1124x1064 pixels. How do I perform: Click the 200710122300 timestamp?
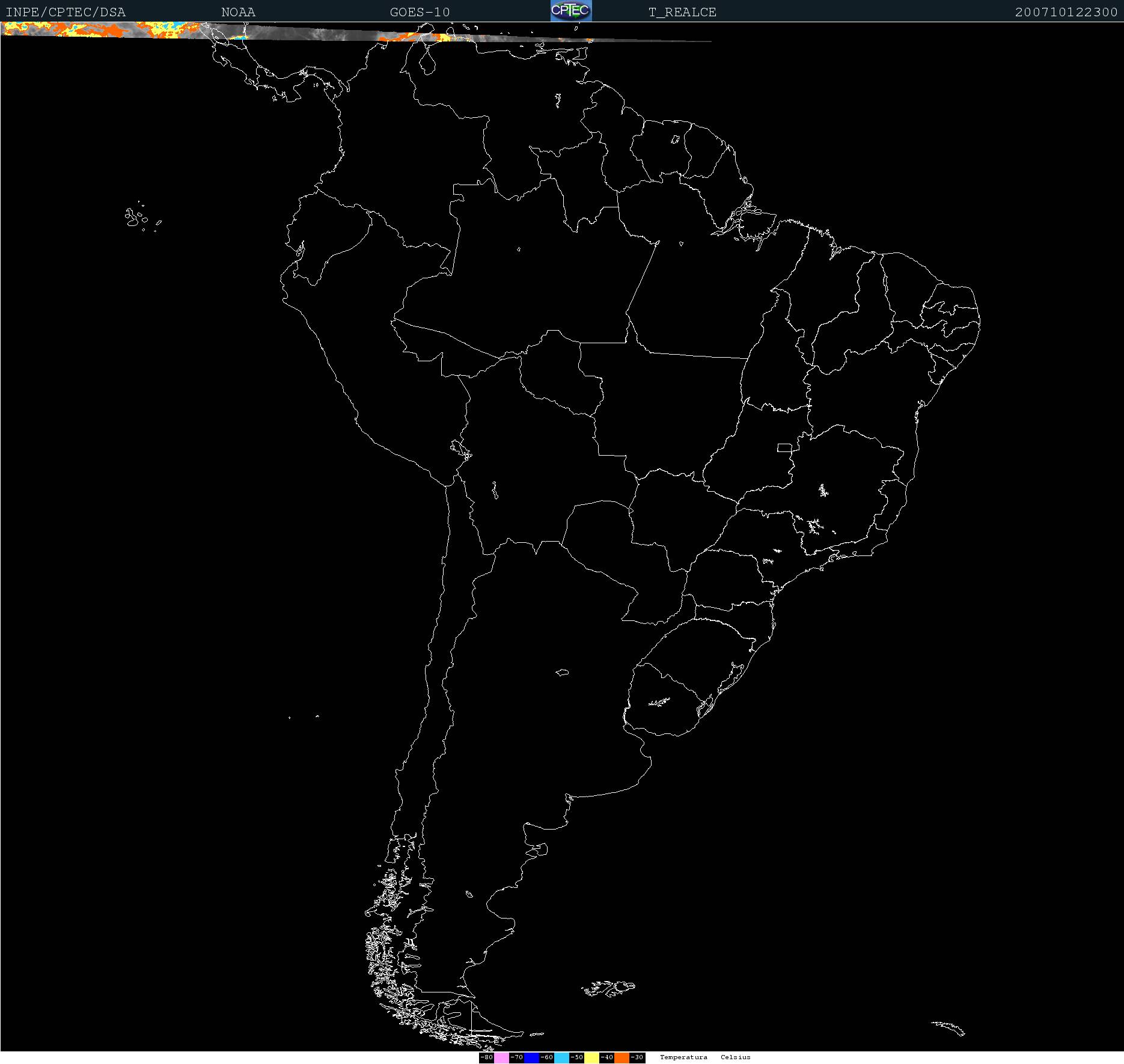point(1066,12)
